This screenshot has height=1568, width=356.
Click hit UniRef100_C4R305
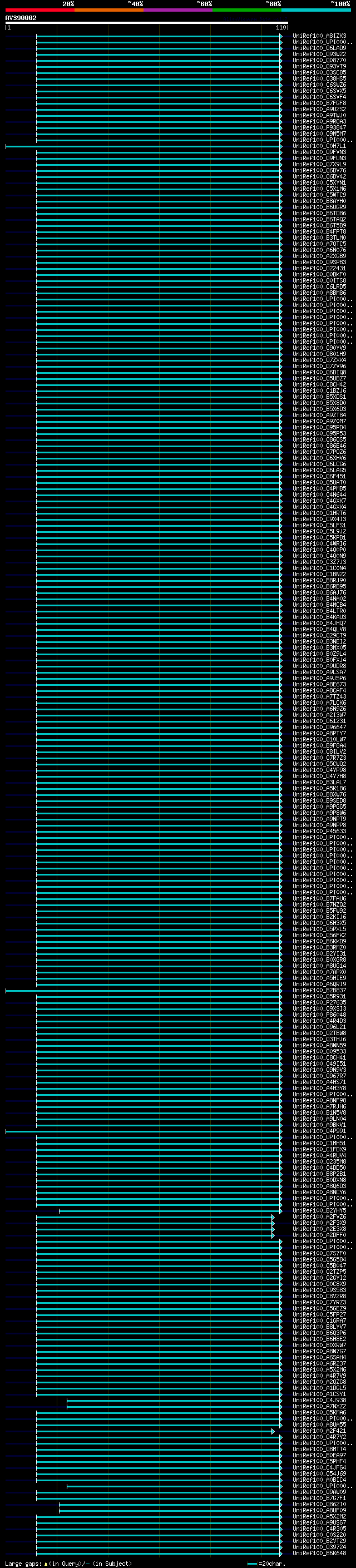[x=319, y=1529]
